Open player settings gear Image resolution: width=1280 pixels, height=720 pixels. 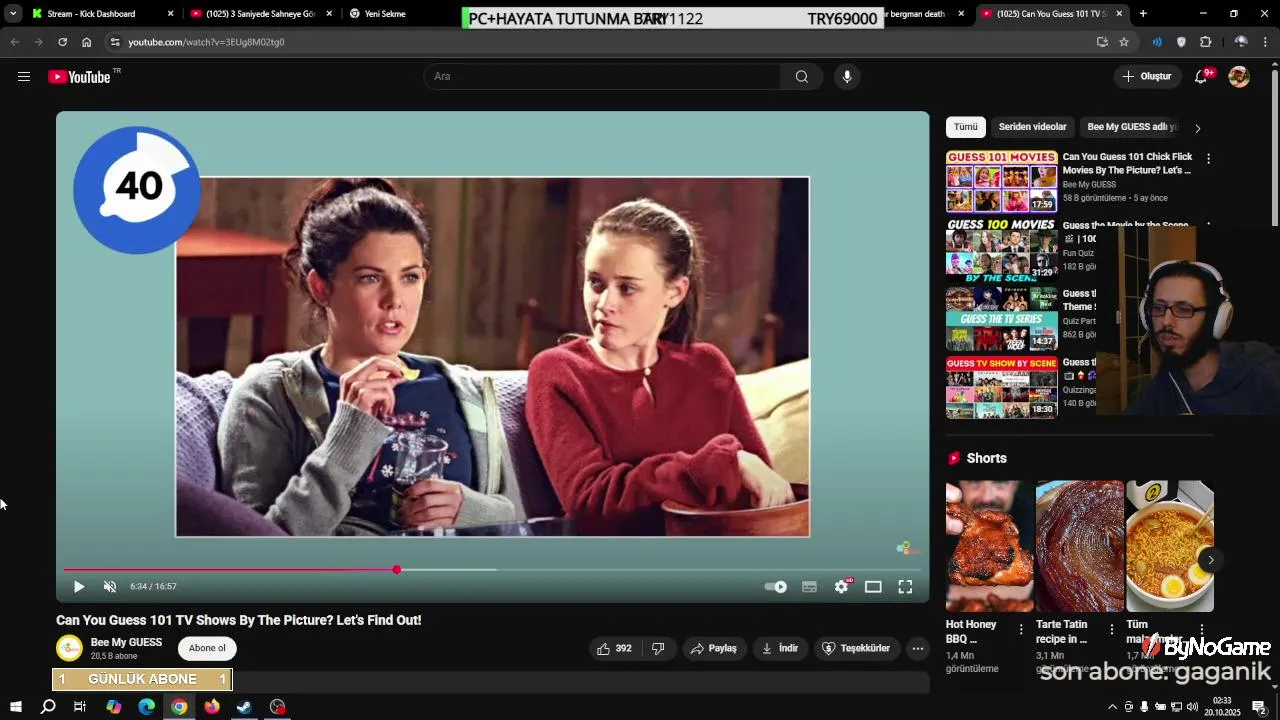pos(842,587)
